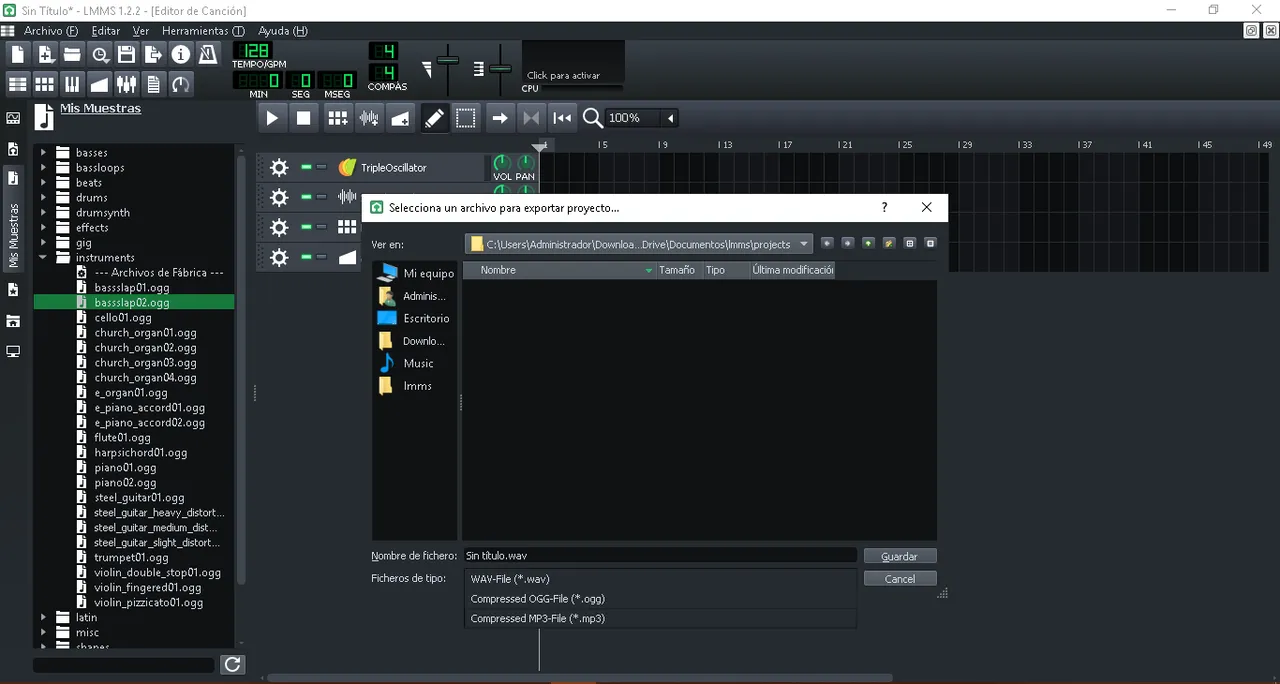Open the recently opened projects icon
1280x684 pixels.
100,54
